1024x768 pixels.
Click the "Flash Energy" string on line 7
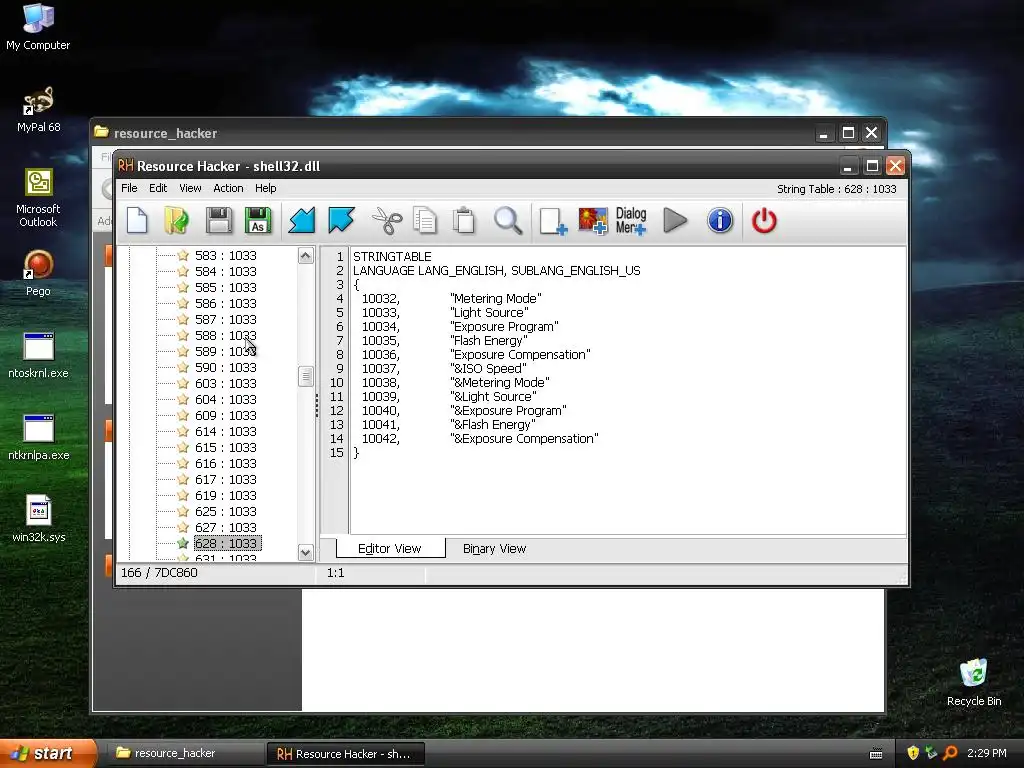pyautogui.click(x=488, y=341)
